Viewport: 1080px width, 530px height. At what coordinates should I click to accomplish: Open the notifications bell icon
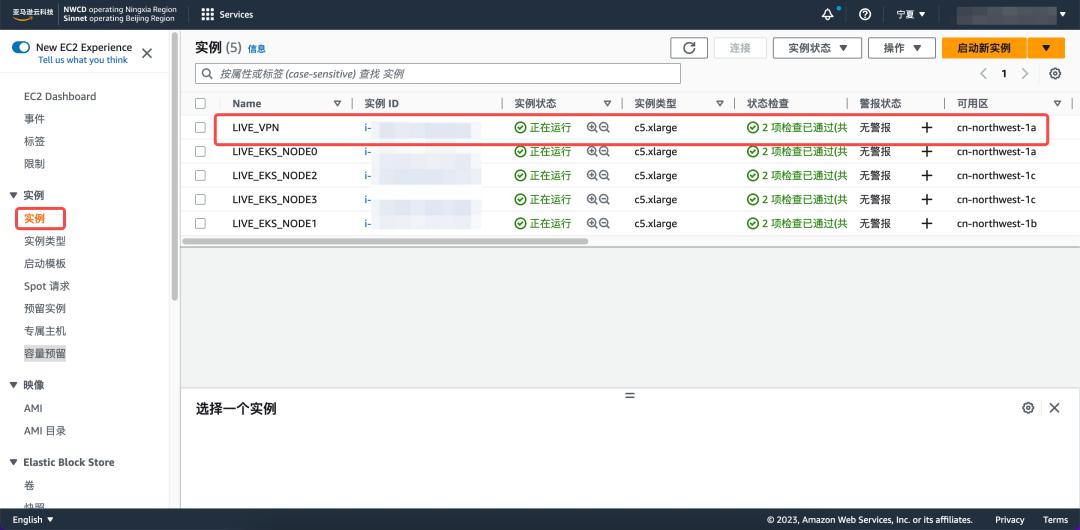tap(828, 14)
